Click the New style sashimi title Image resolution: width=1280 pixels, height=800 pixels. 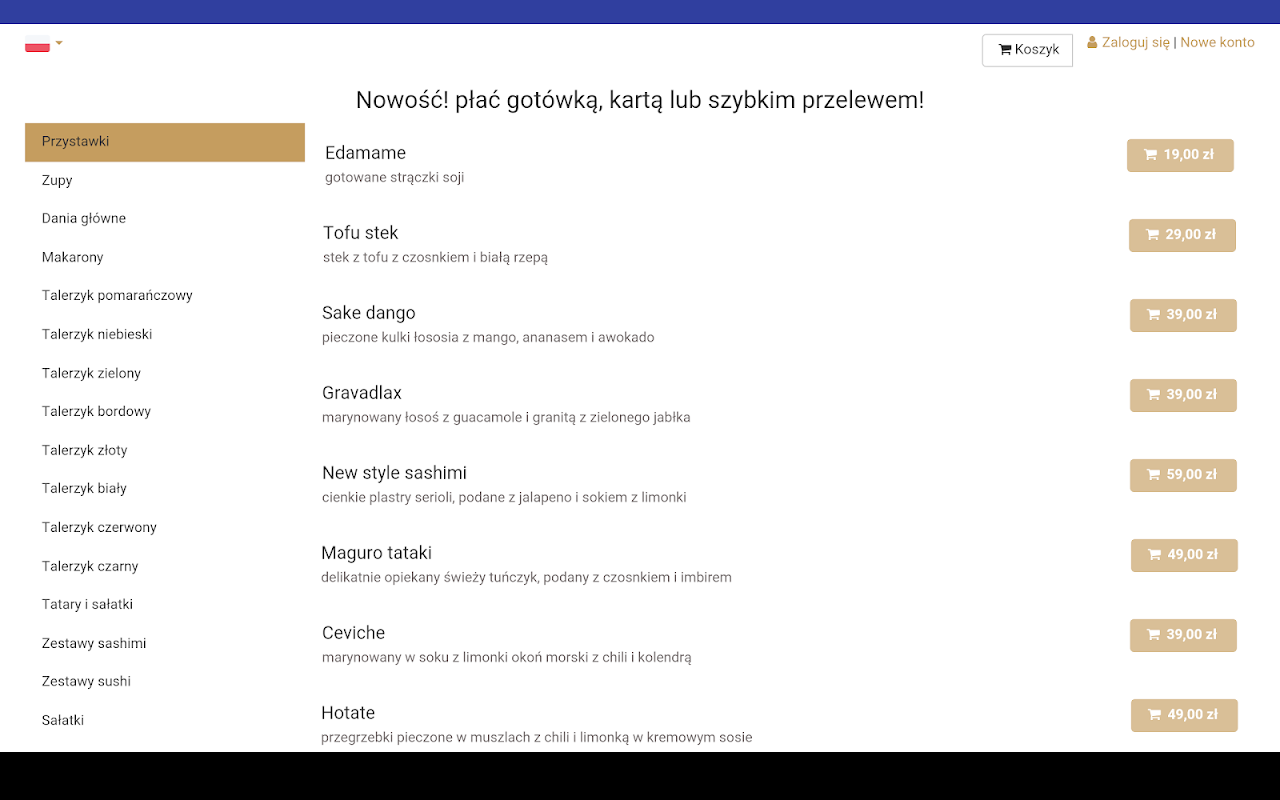click(394, 473)
